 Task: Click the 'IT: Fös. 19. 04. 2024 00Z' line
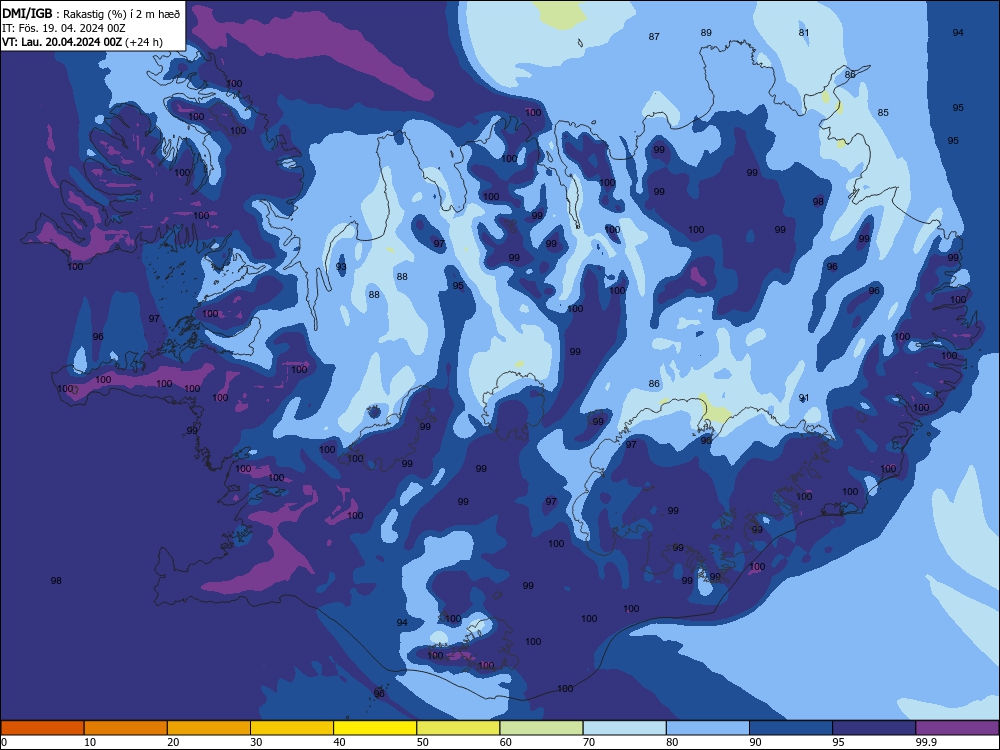pyautogui.click(x=64, y=28)
